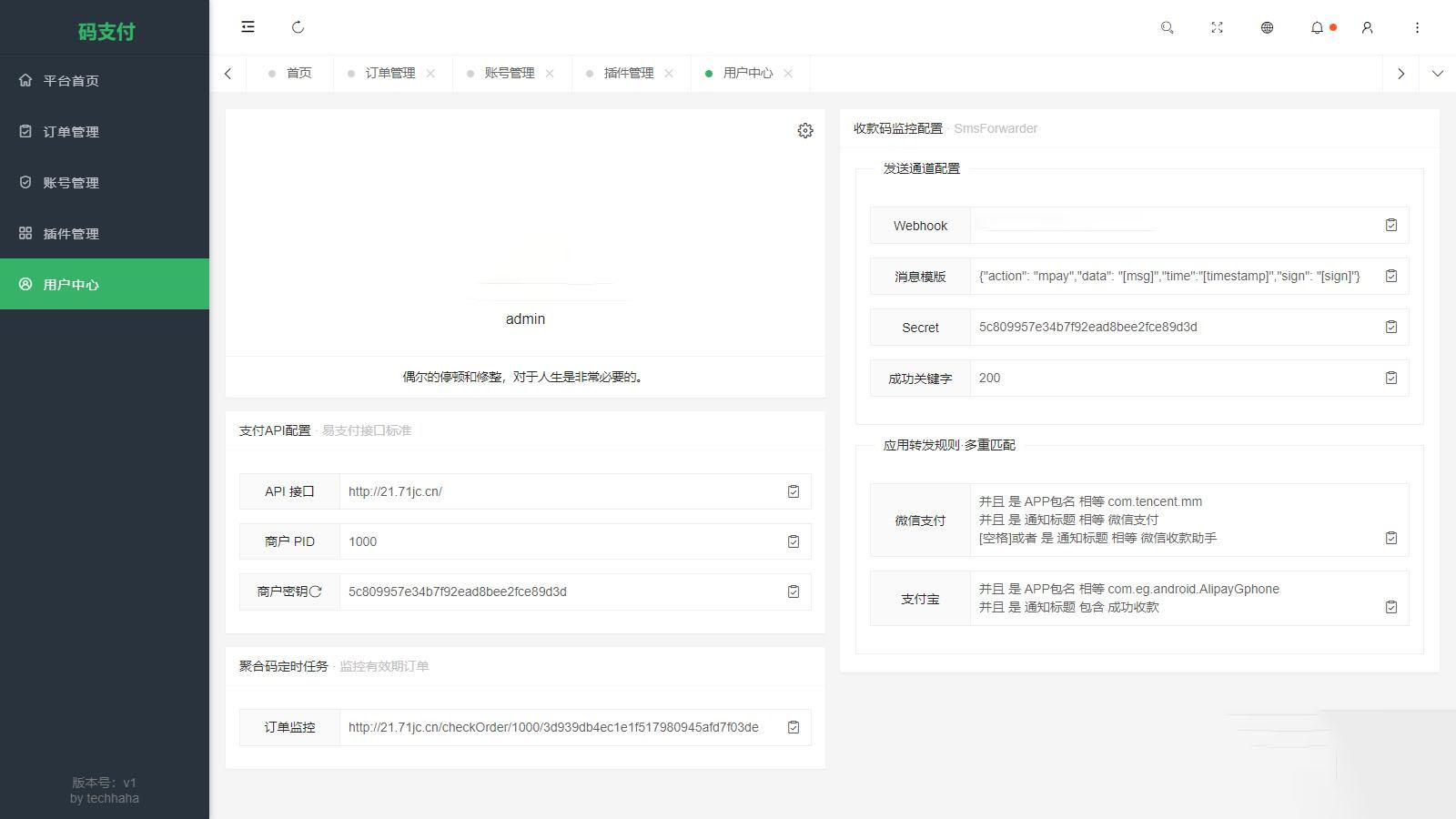Regenerate the 商户密钥 with refresh icon
This screenshot has width=1456, height=819.
click(316, 591)
